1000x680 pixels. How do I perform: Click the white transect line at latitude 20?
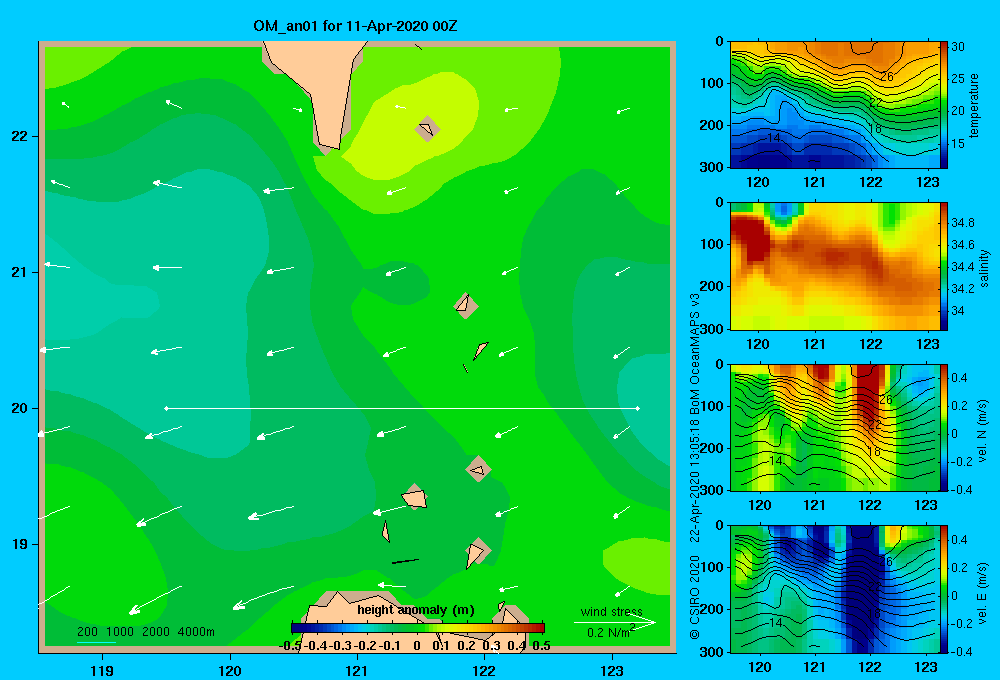(402, 408)
